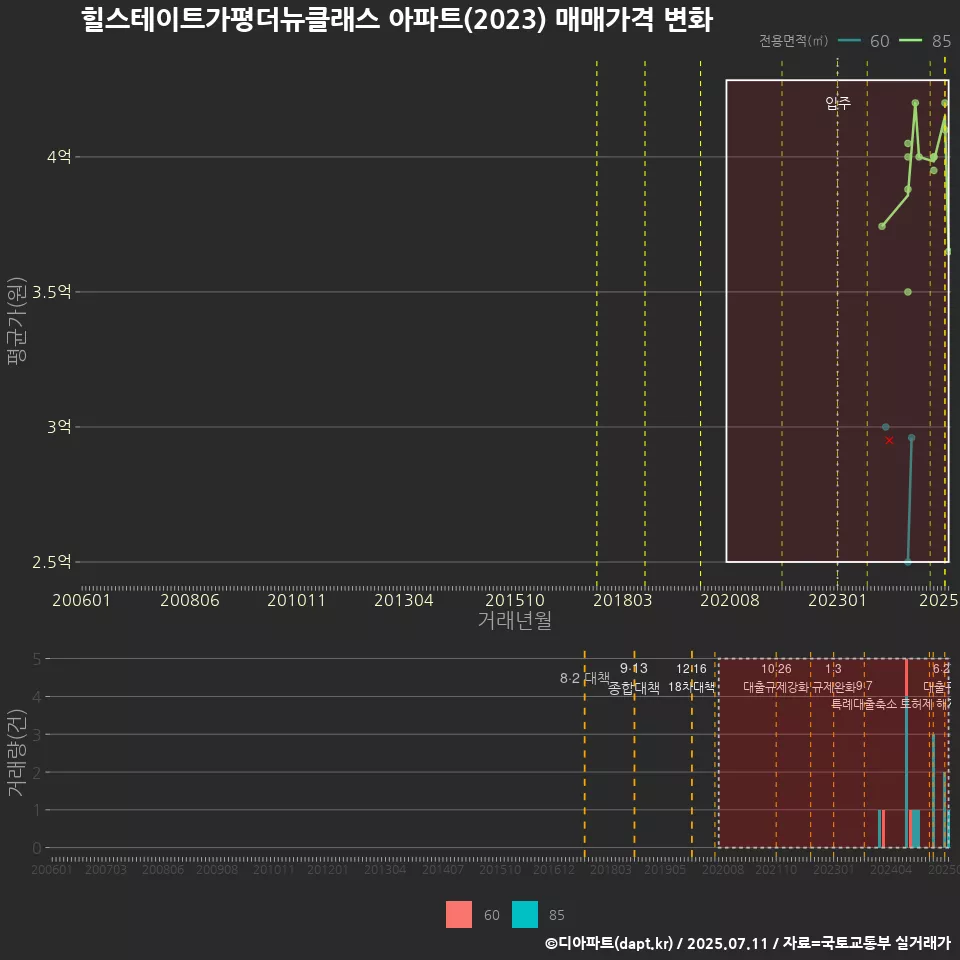Click the 특례대출축소 policy label
The height and width of the screenshot is (960, 960).
(x=864, y=704)
